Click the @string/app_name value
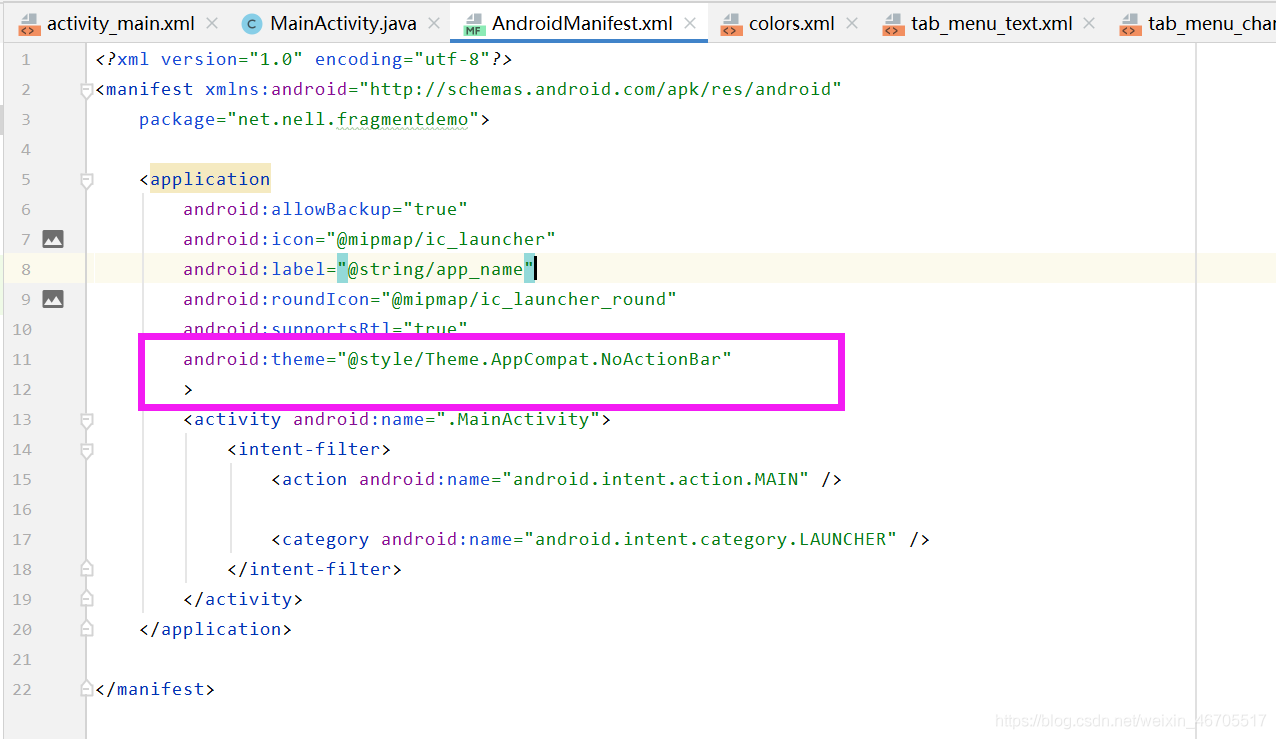The image size is (1276, 739). click(x=435, y=269)
